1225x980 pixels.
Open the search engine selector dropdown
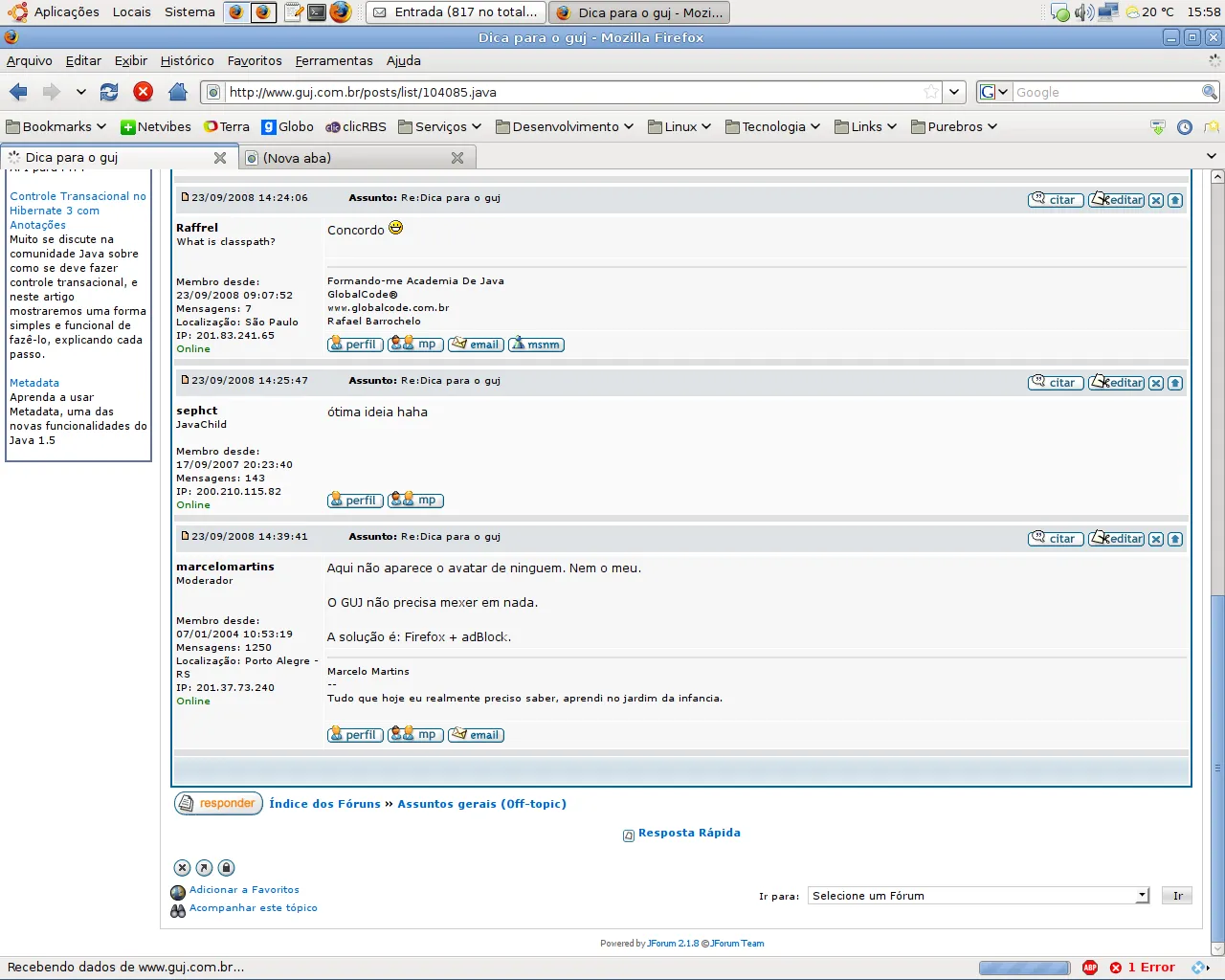(x=994, y=92)
